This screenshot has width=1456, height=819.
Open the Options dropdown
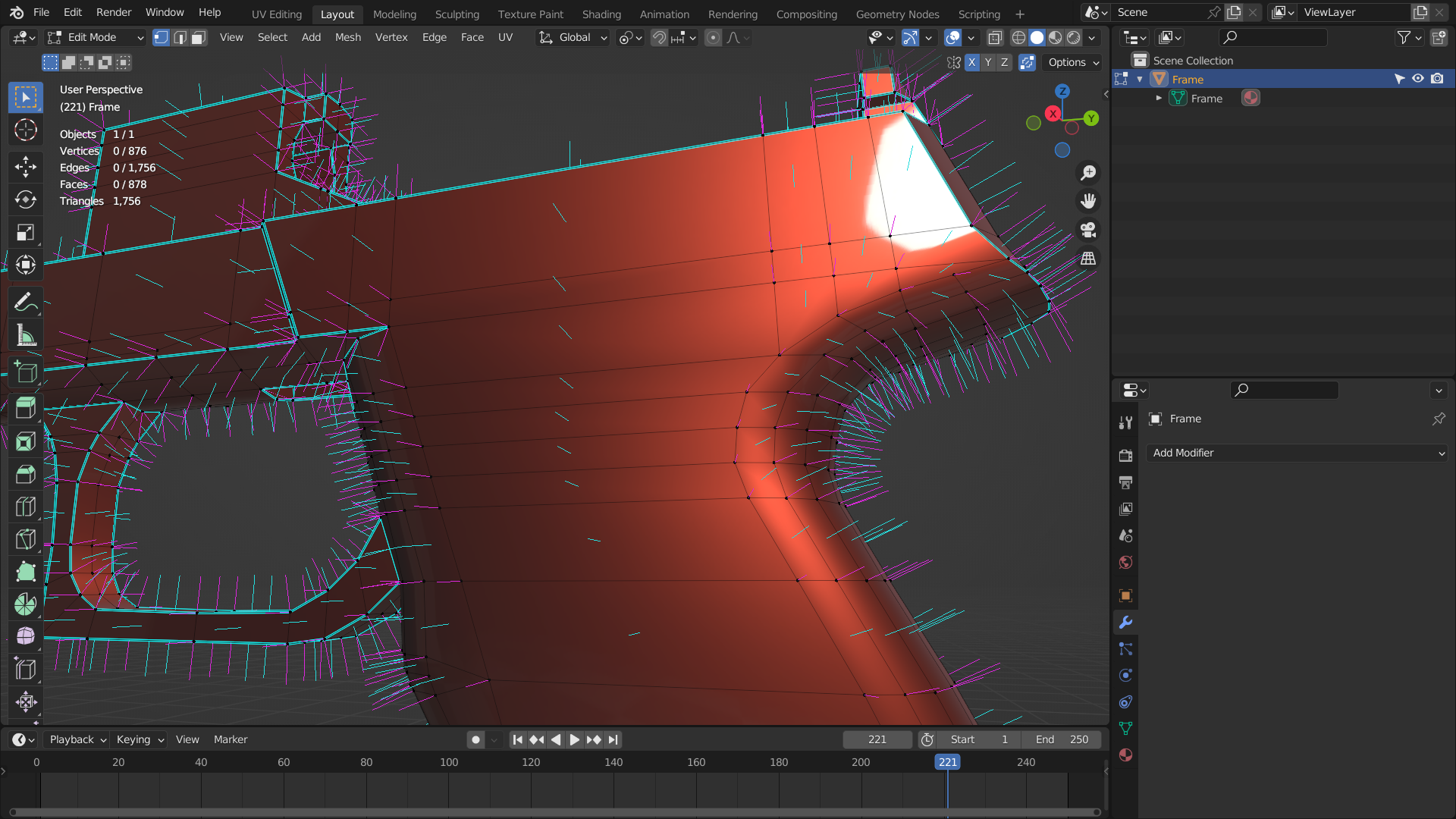(1073, 62)
